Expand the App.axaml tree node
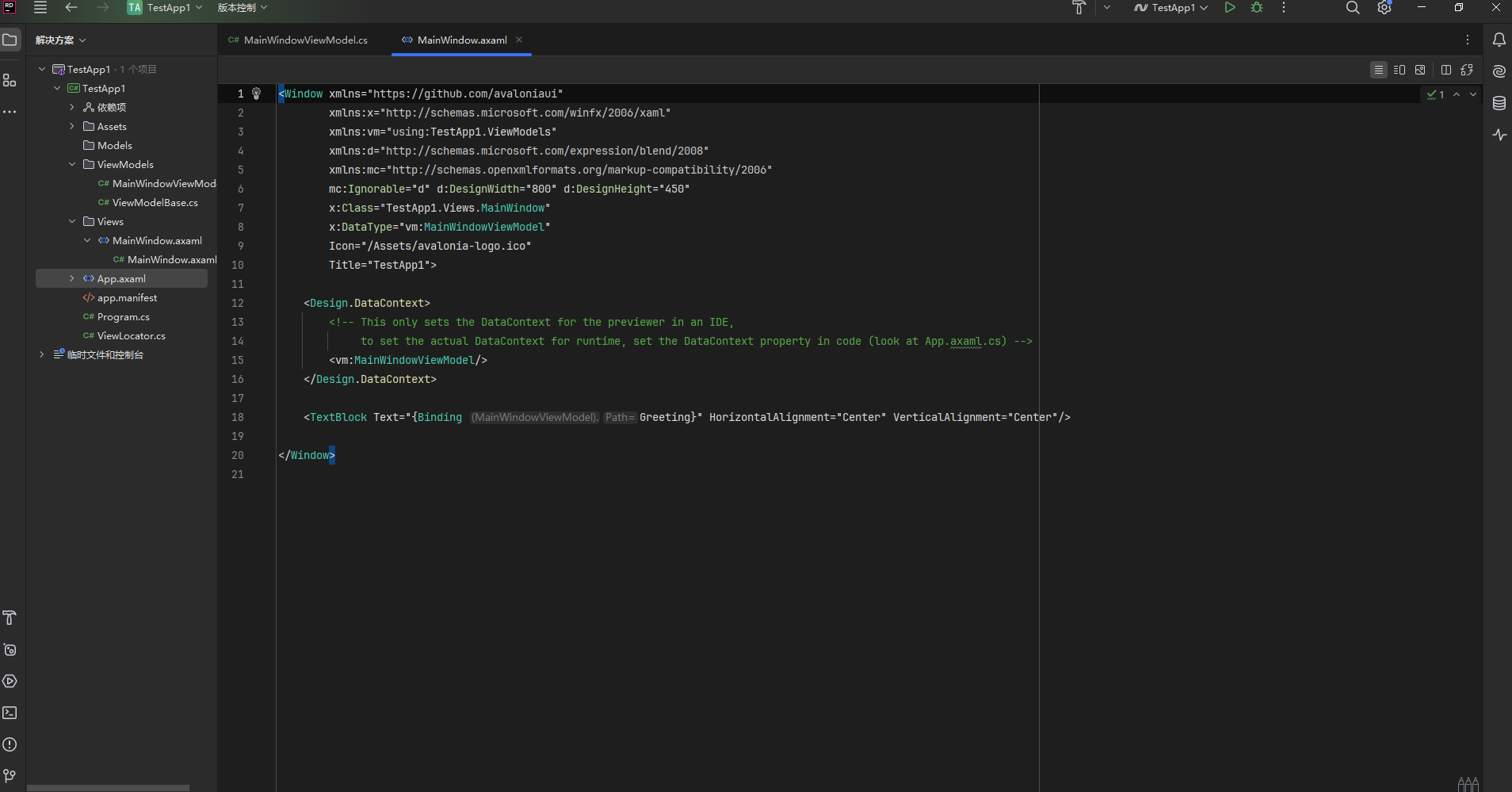The image size is (1512, 792). tap(72, 278)
